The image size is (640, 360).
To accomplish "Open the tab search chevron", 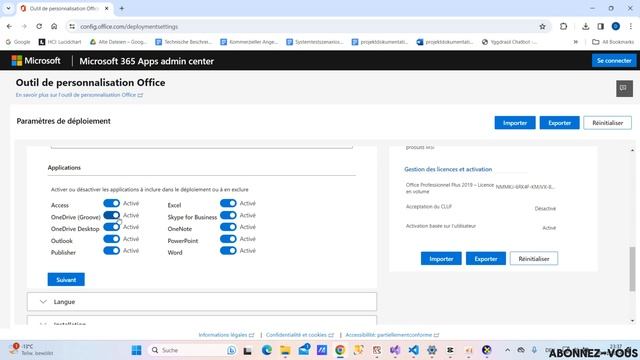I will [8, 8].
